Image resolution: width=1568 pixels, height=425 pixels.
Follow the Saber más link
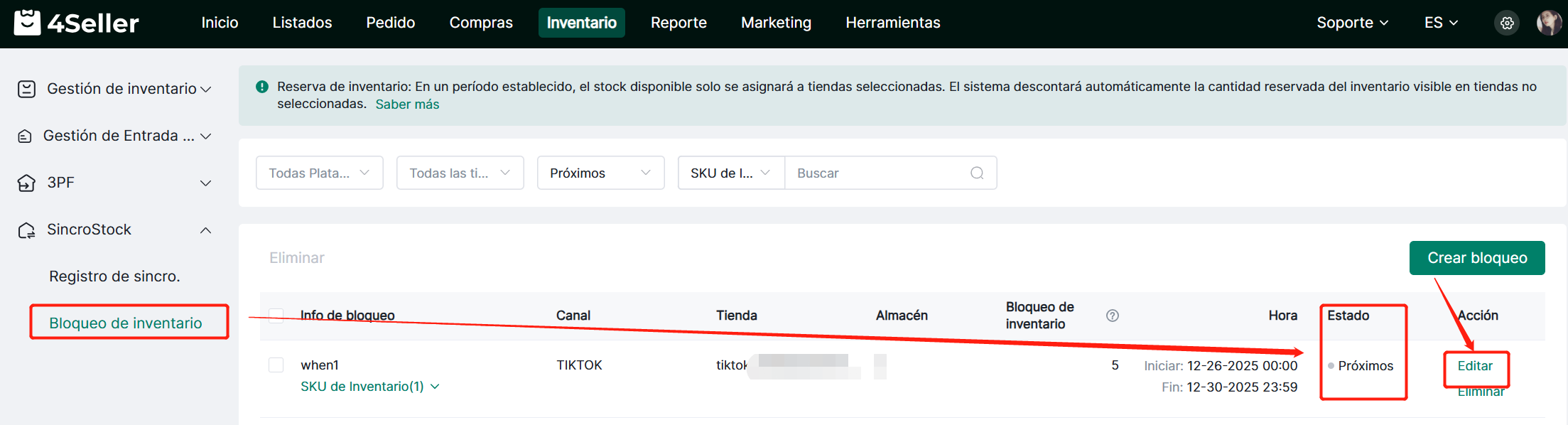[x=407, y=104]
